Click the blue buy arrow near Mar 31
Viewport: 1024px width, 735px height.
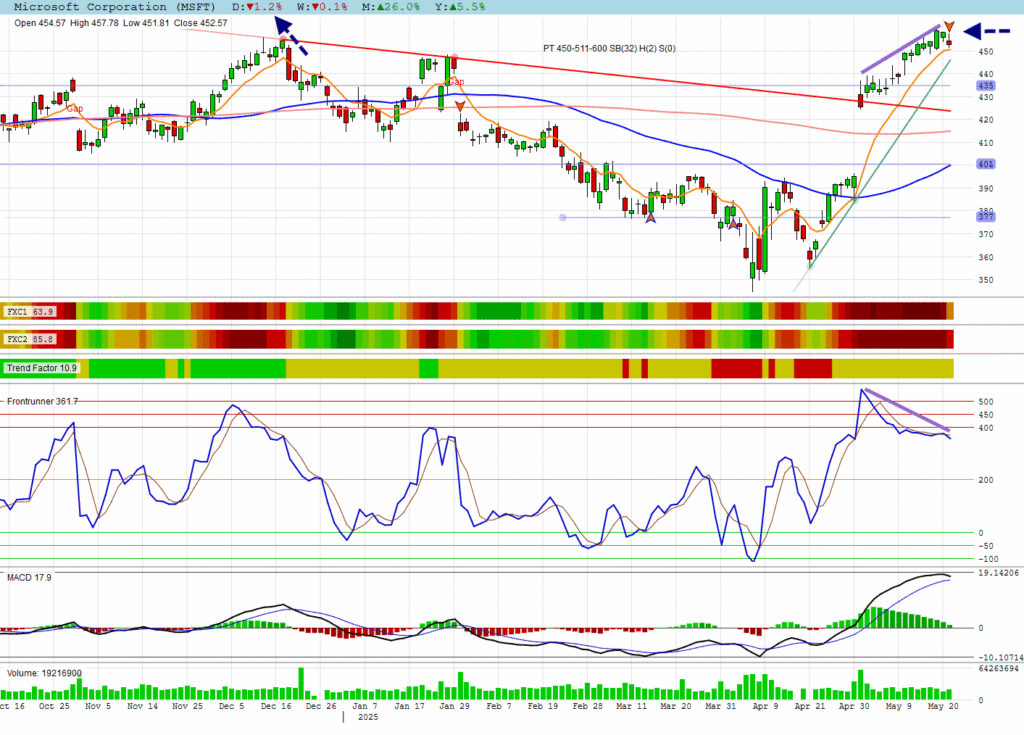(733, 224)
